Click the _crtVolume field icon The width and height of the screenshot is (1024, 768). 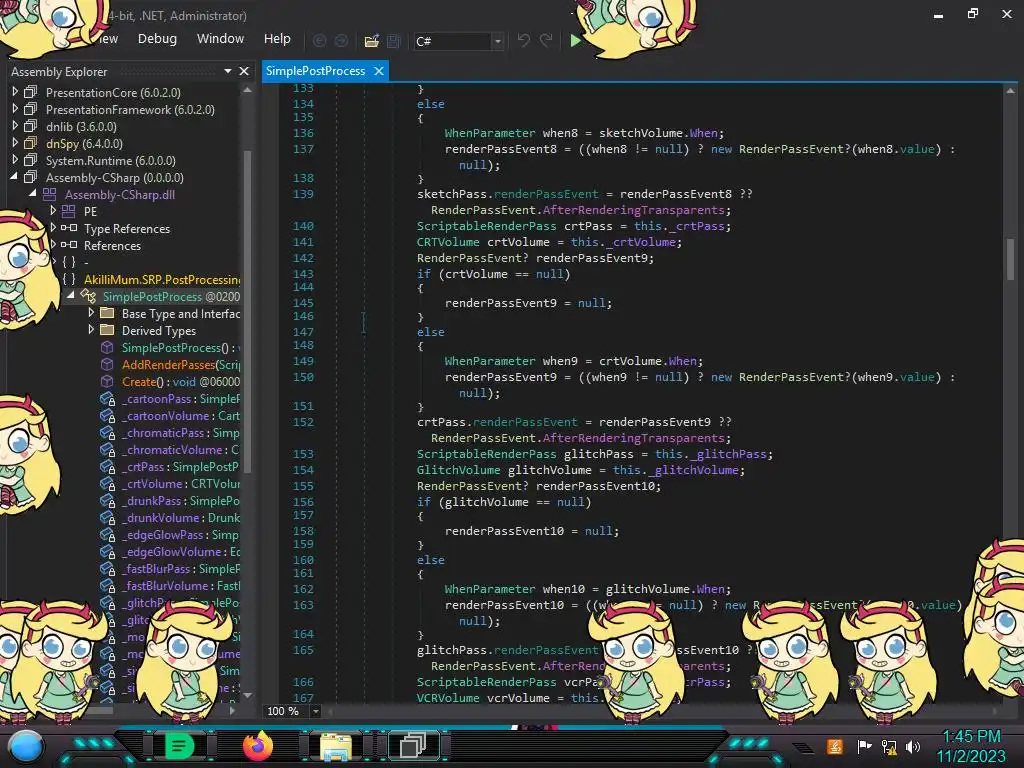tap(107, 484)
